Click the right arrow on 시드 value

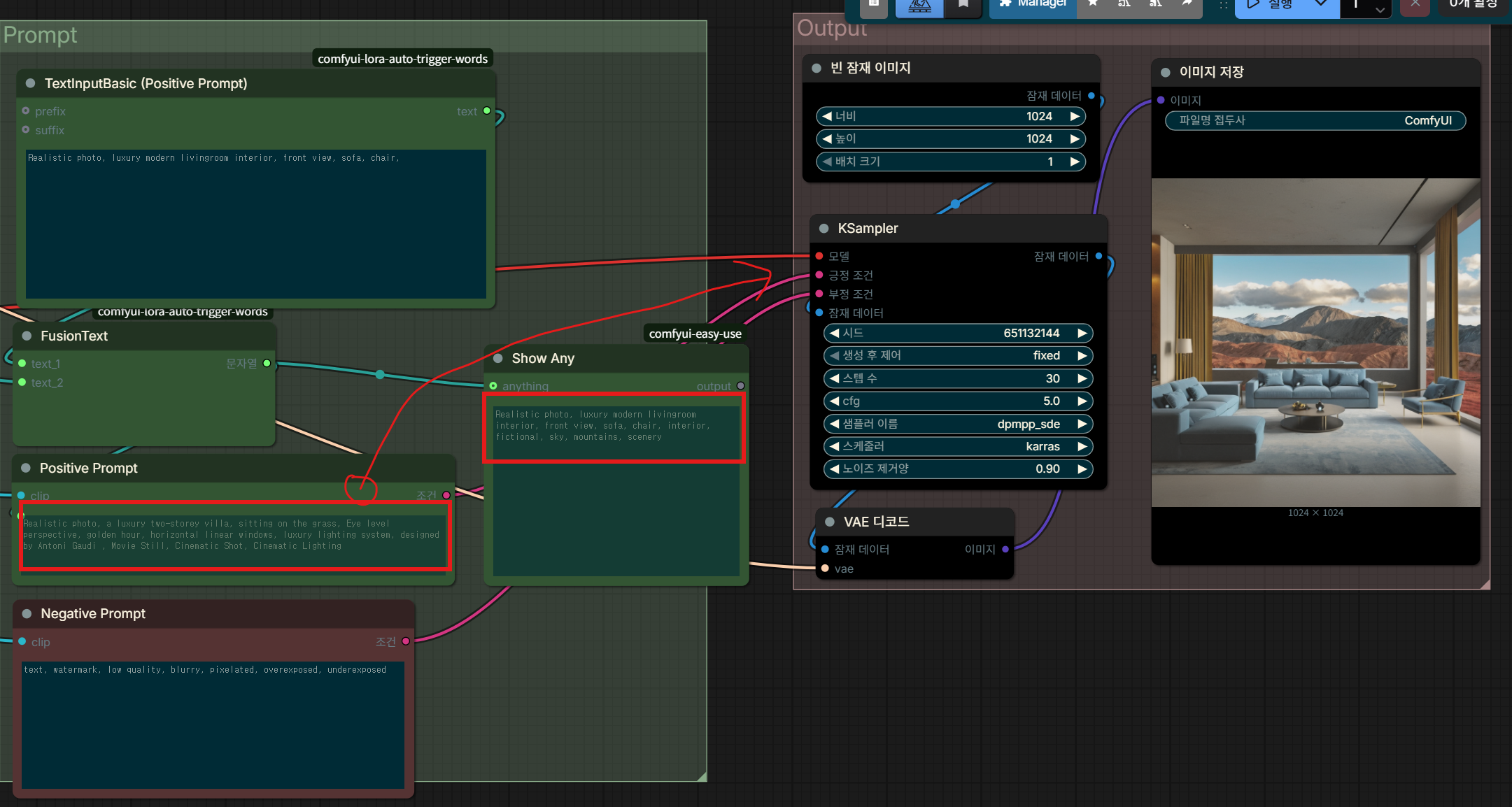click(1082, 333)
